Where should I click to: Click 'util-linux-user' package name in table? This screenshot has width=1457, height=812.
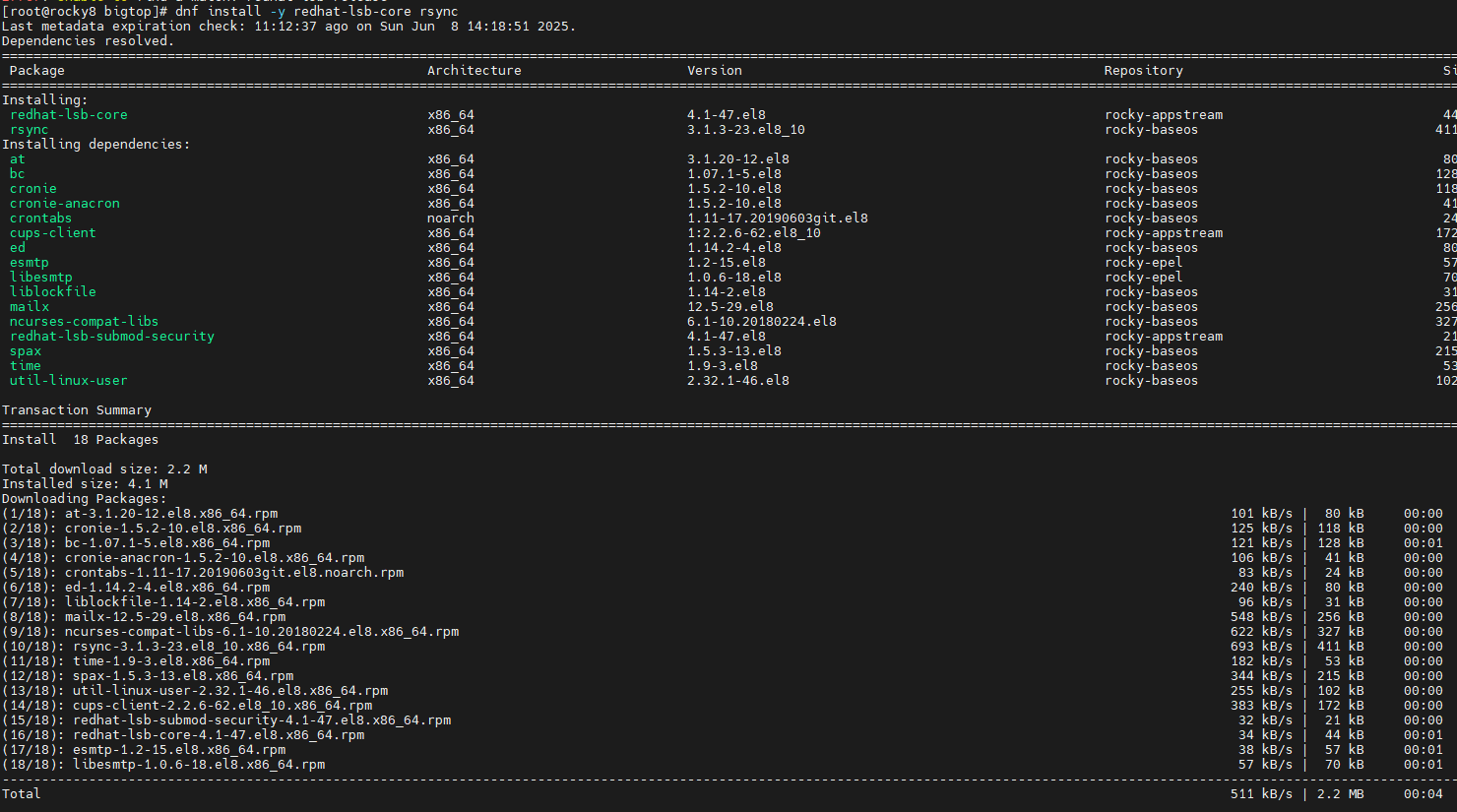pyautogui.click(x=69, y=381)
